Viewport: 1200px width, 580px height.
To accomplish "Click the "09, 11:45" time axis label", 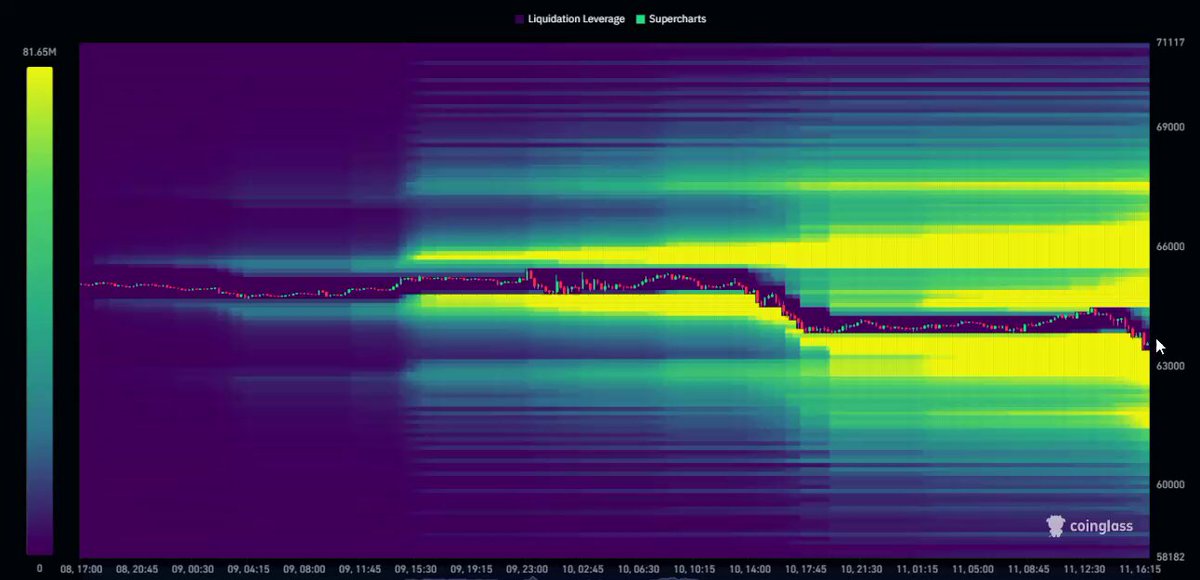I will coord(361,568).
